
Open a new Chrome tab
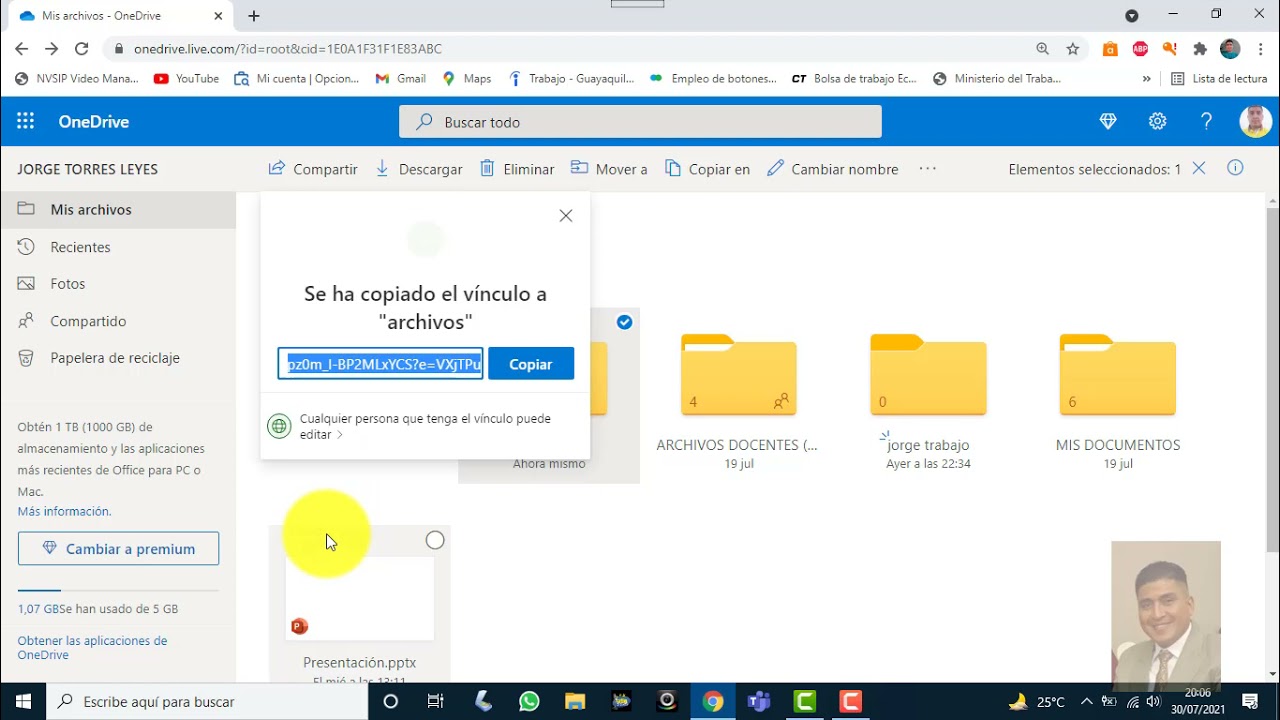point(254,16)
